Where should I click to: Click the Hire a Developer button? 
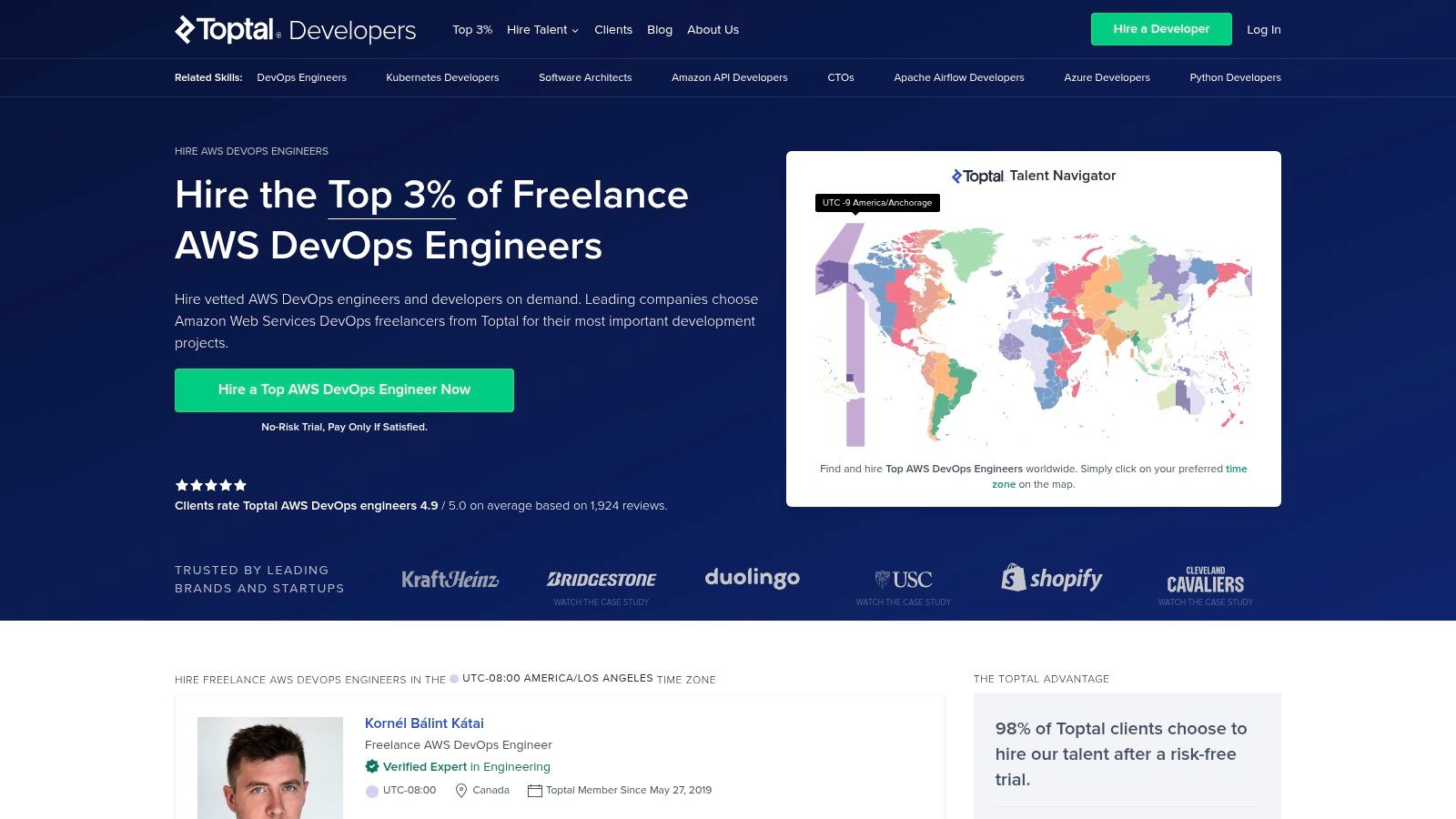click(x=1161, y=29)
